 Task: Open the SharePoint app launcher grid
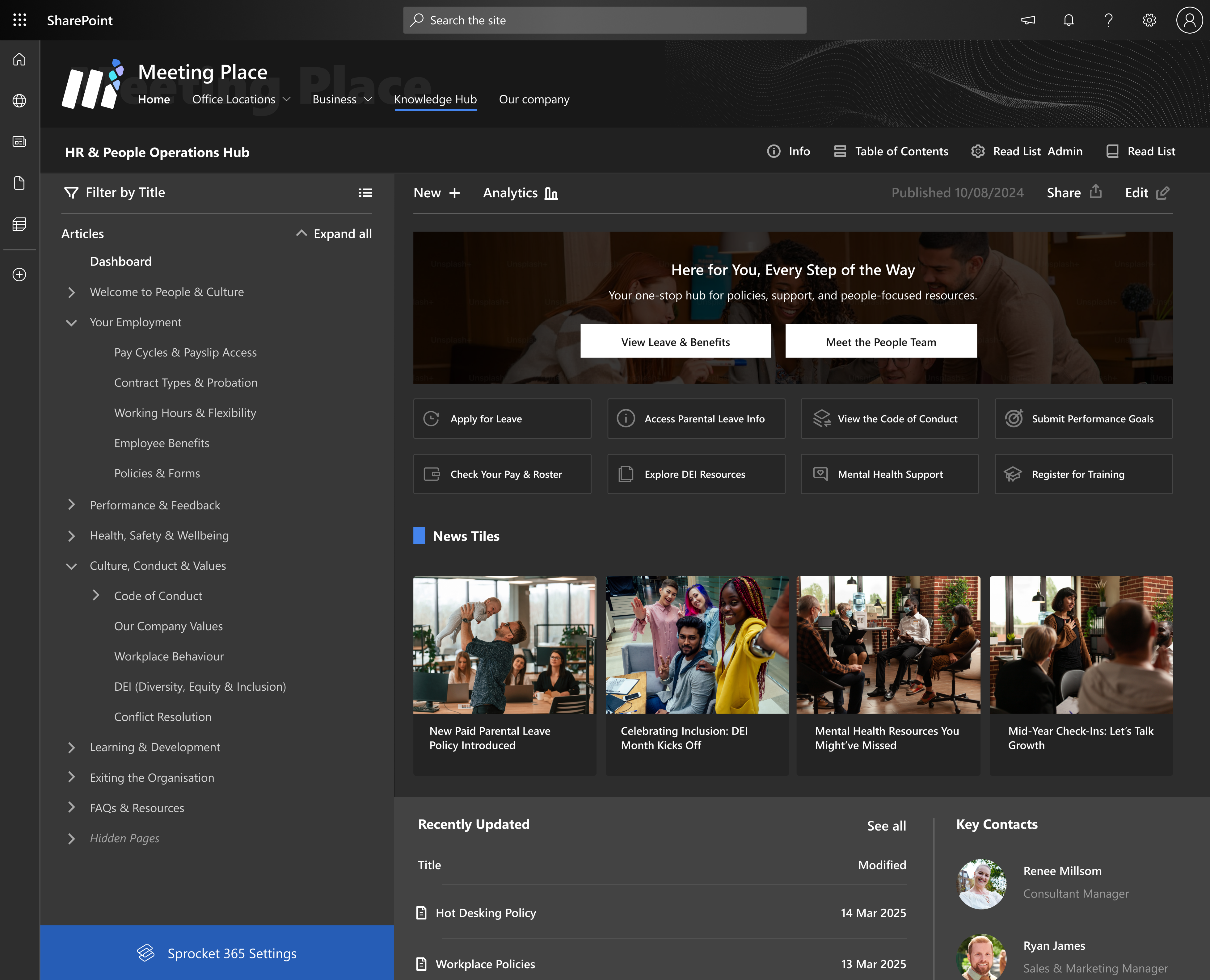[20, 20]
